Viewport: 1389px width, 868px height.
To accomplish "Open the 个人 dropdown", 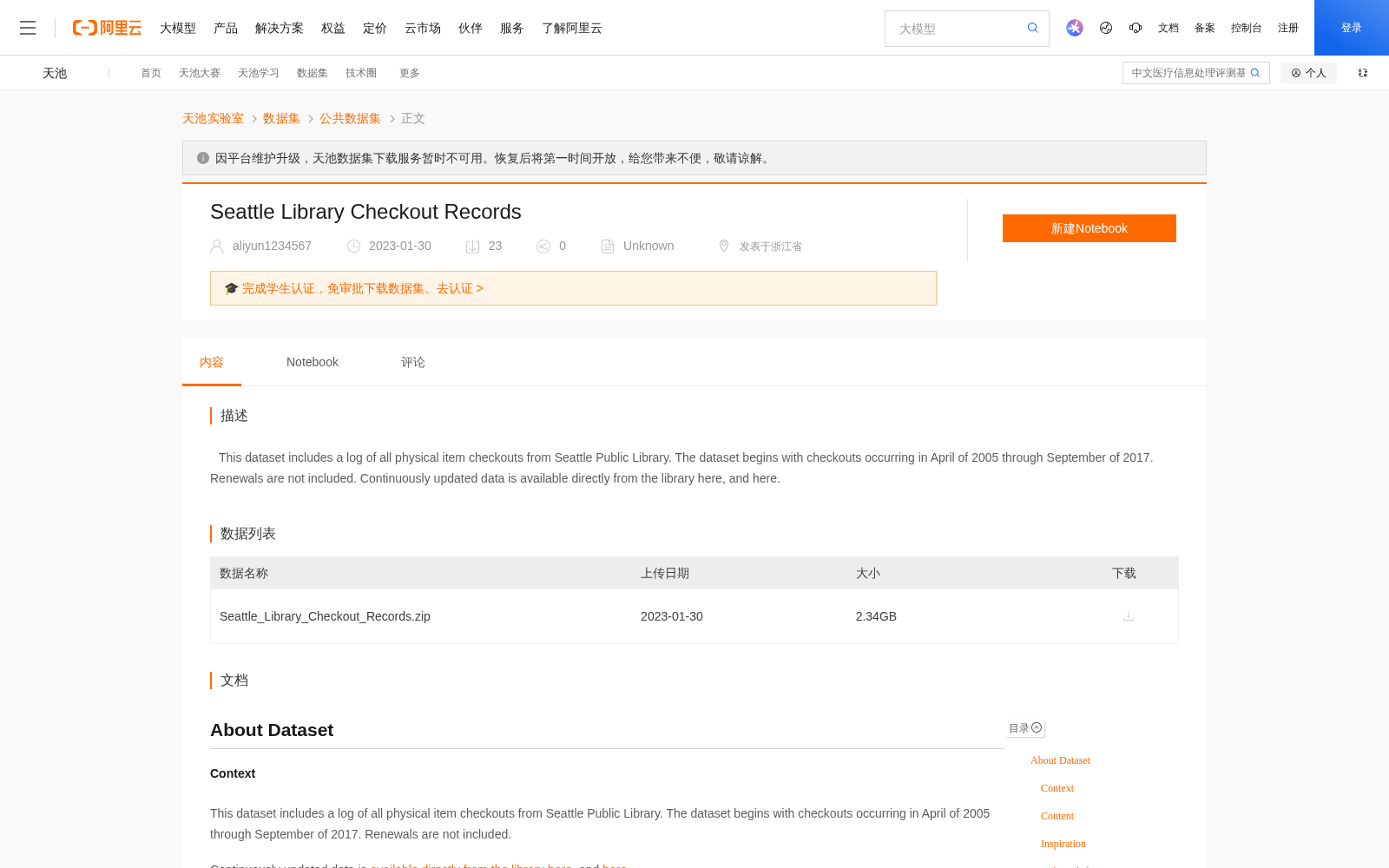I will [x=1308, y=73].
